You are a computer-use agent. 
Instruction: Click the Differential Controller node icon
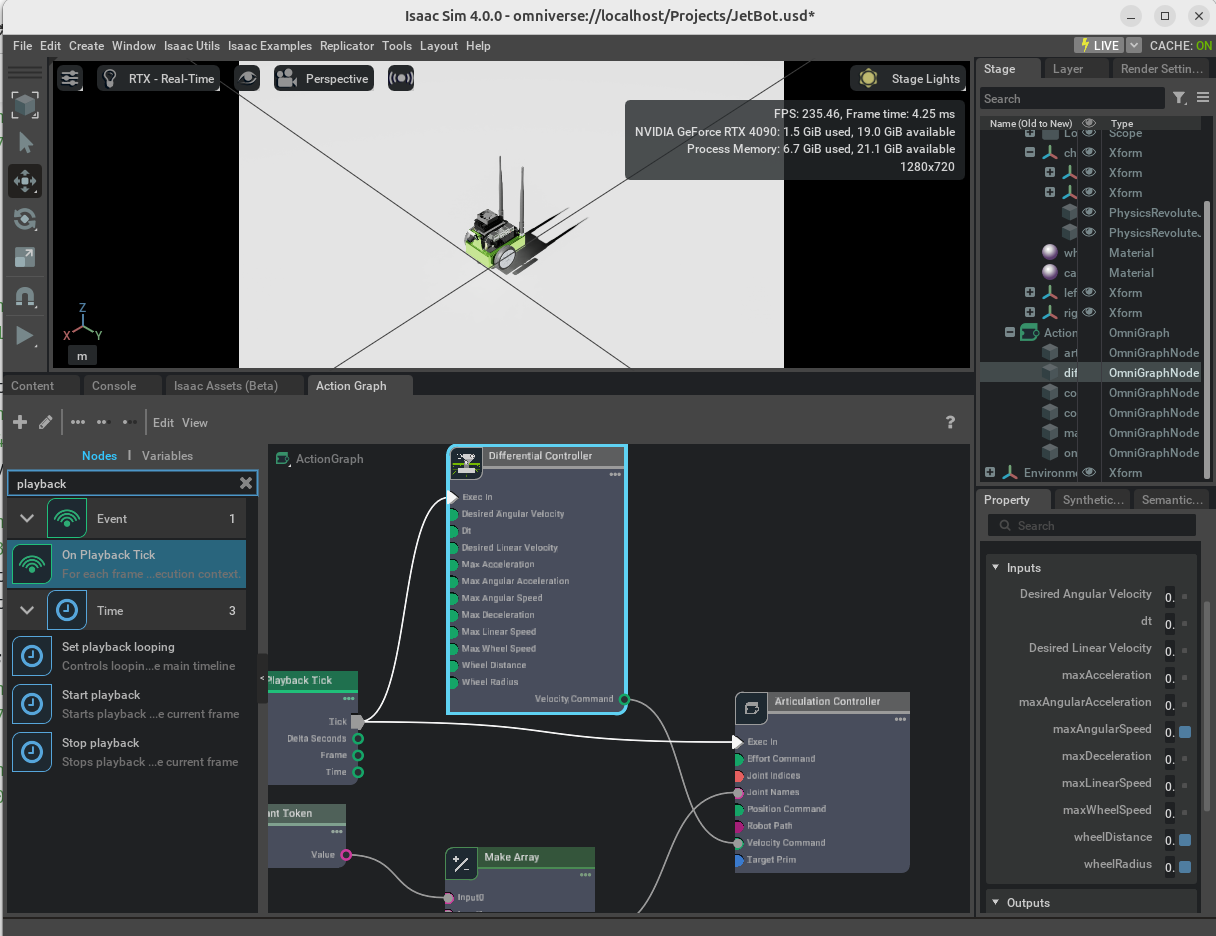(x=465, y=462)
